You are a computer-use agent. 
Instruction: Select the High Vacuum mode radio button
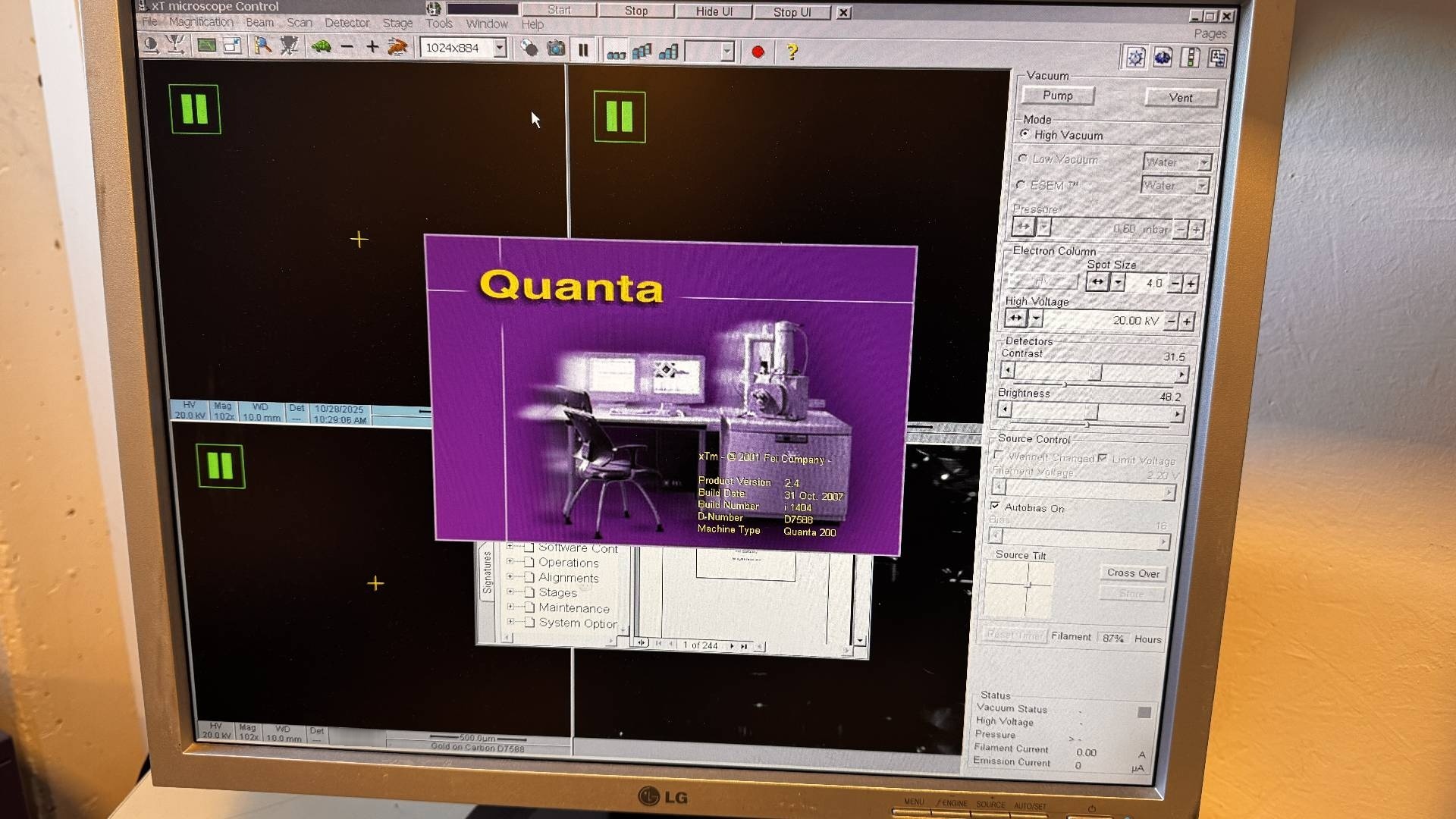(x=1025, y=134)
